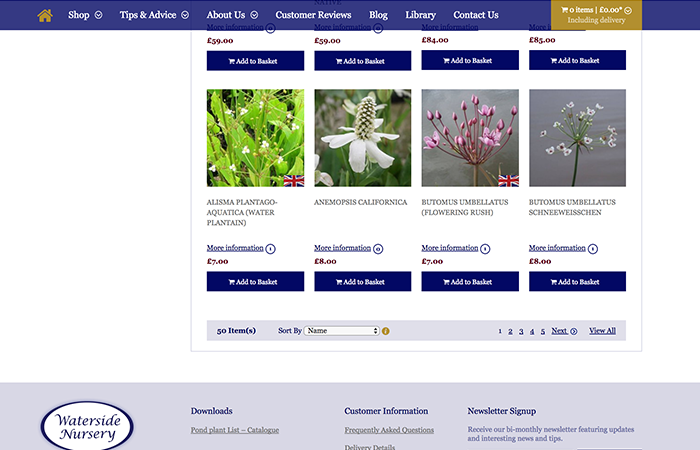Open the Shop menu

pyautogui.click(x=79, y=15)
